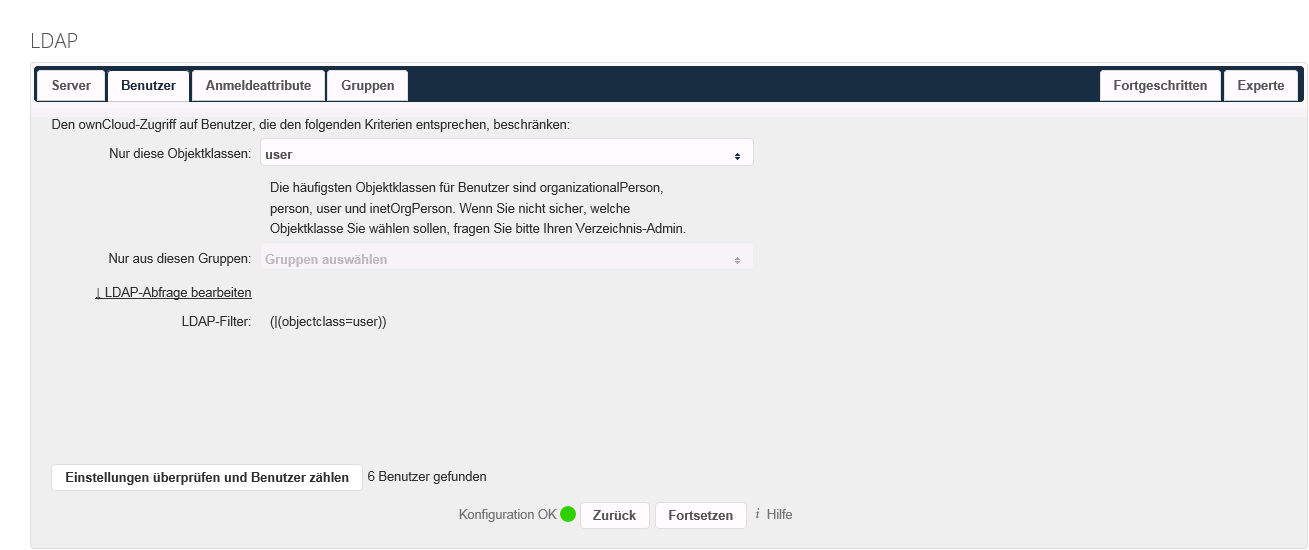The image size is (1309, 550).
Task: Click the Fortsetzen button
Action: 700,516
